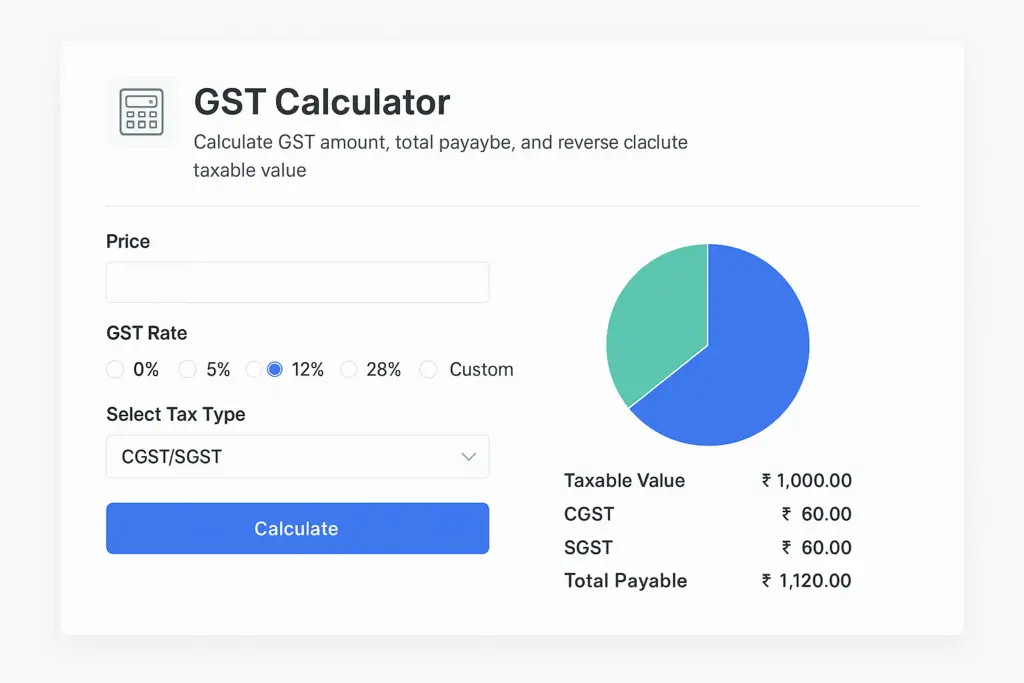Viewport: 1024px width, 683px height.
Task: Select the 0% GST rate
Action: [115, 369]
